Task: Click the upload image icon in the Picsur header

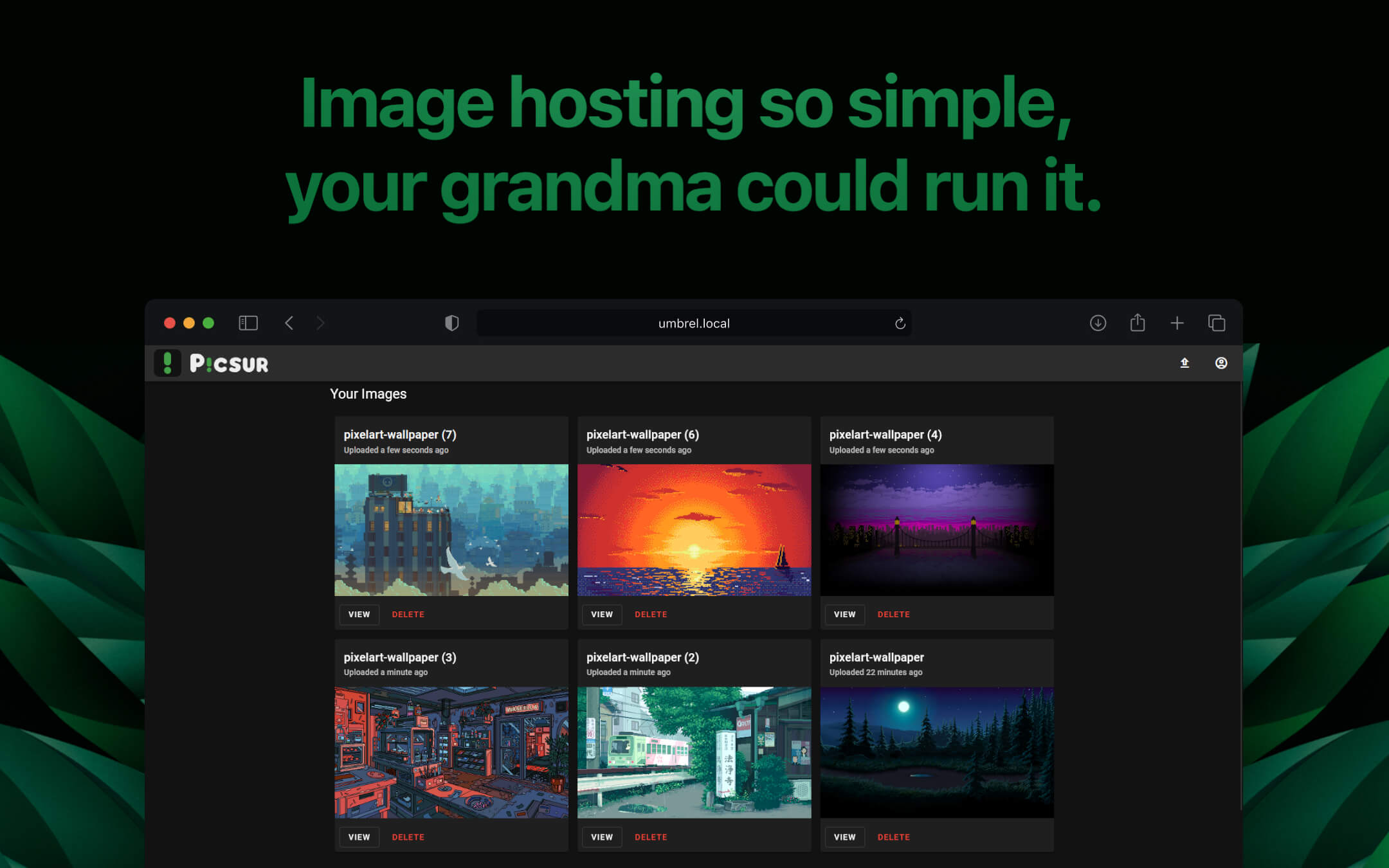Action: tap(1185, 363)
